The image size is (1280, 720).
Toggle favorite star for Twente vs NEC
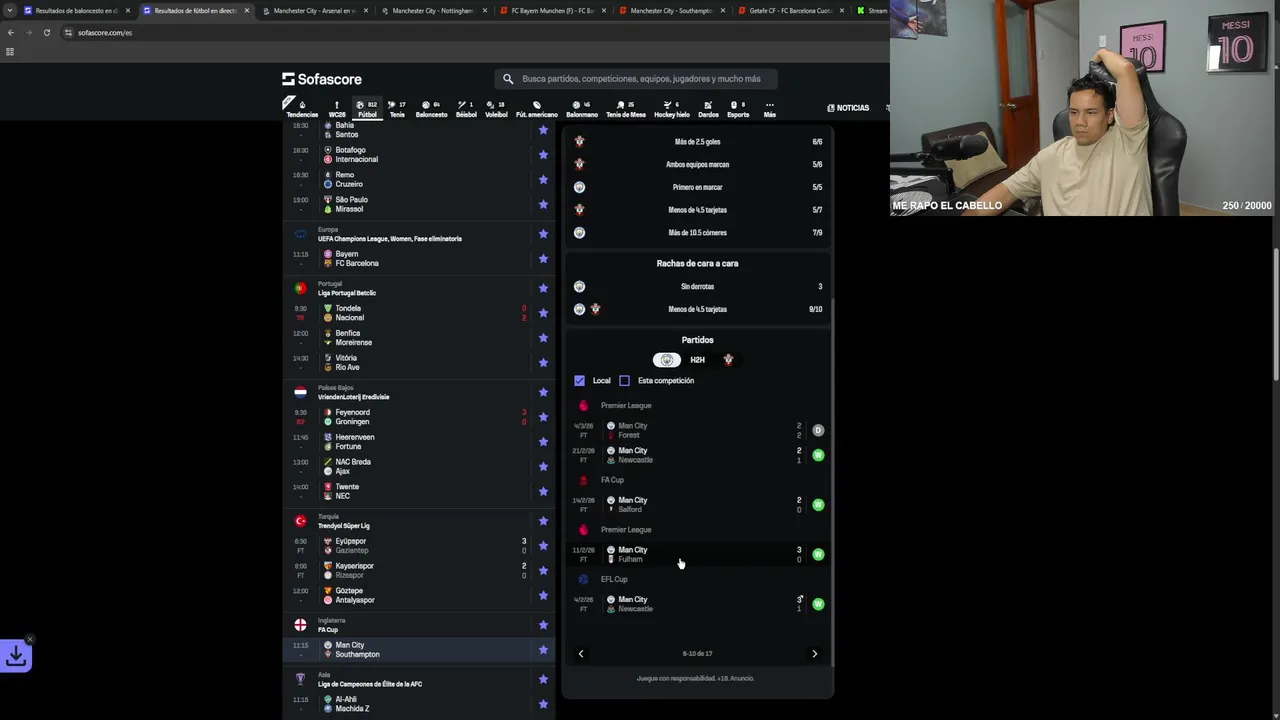[x=543, y=491]
